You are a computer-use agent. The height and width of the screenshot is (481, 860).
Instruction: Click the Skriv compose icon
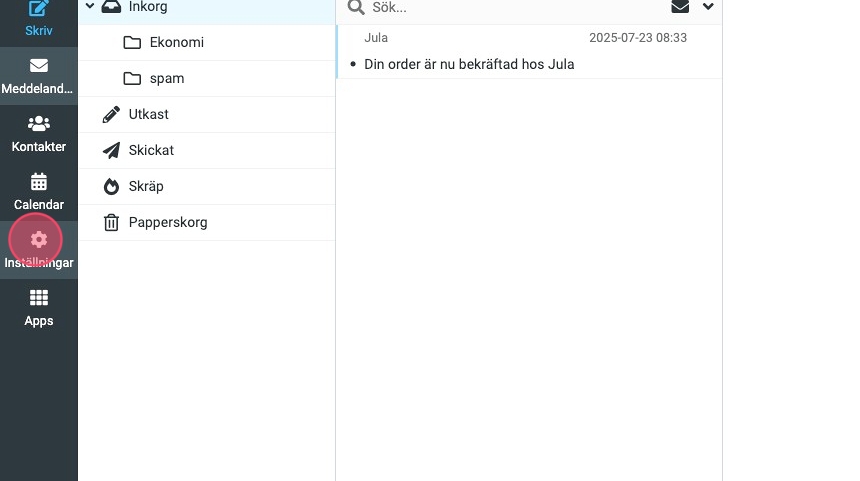pyautogui.click(x=38, y=9)
